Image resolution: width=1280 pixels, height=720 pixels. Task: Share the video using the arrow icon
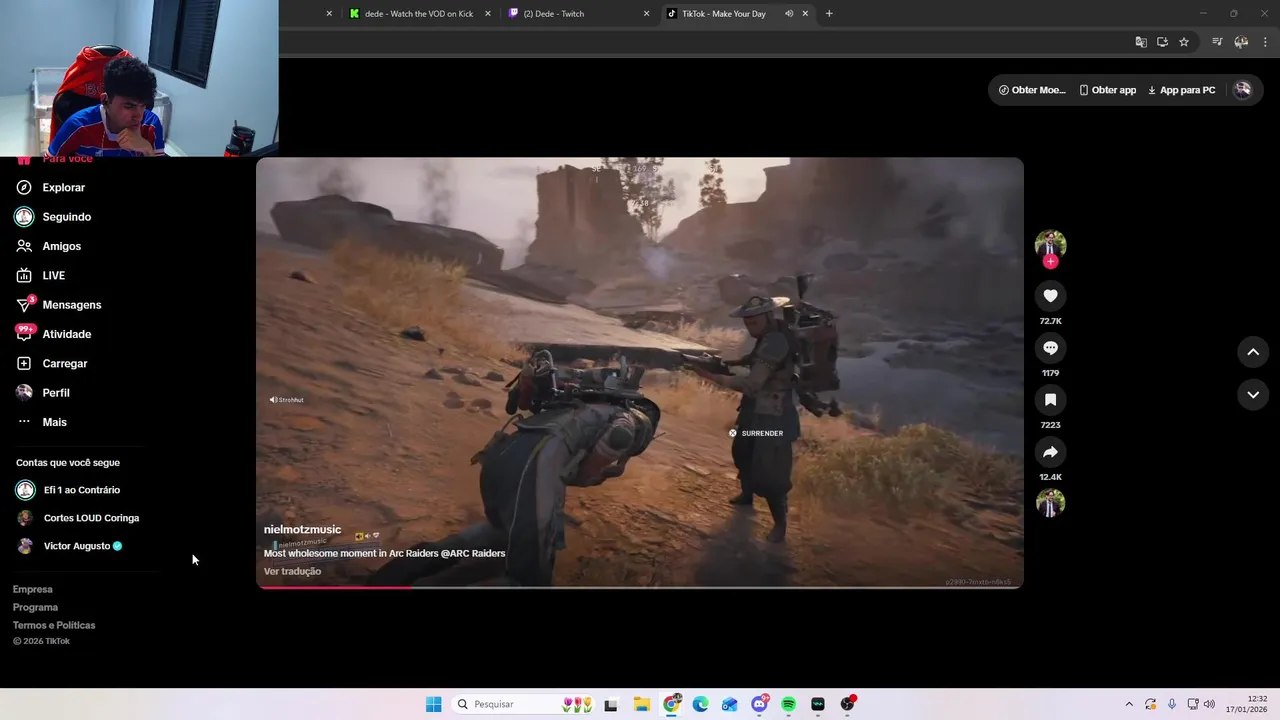point(1050,452)
